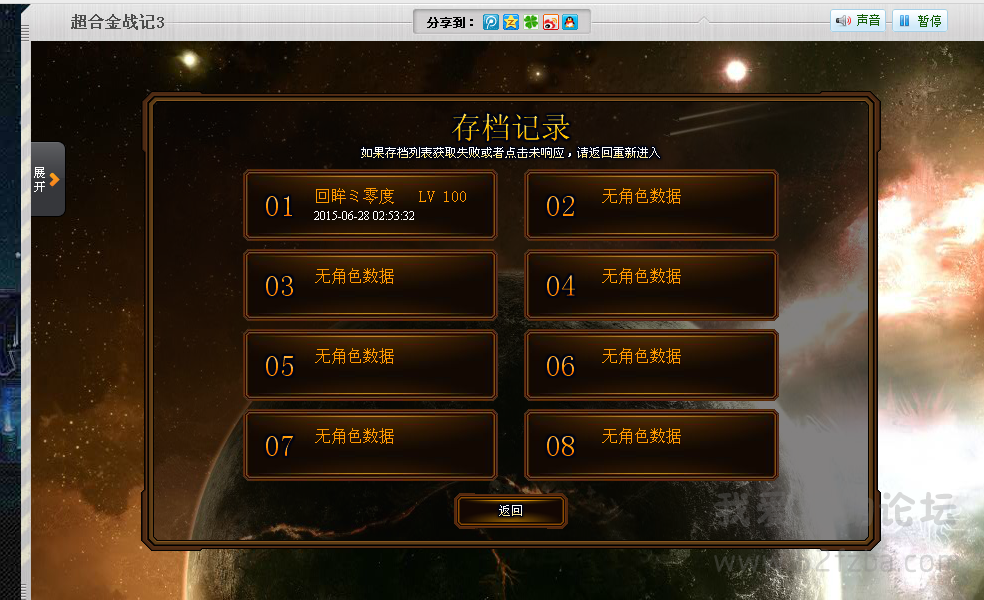Share via the green clover icon
984x600 pixels.
point(531,22)
